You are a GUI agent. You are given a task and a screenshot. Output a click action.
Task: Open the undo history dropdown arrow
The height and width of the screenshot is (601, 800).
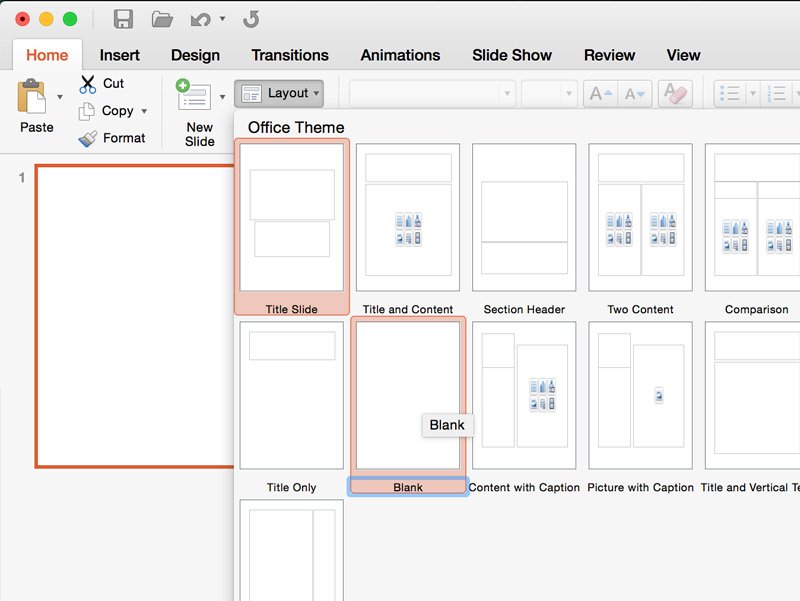point(222,19)
